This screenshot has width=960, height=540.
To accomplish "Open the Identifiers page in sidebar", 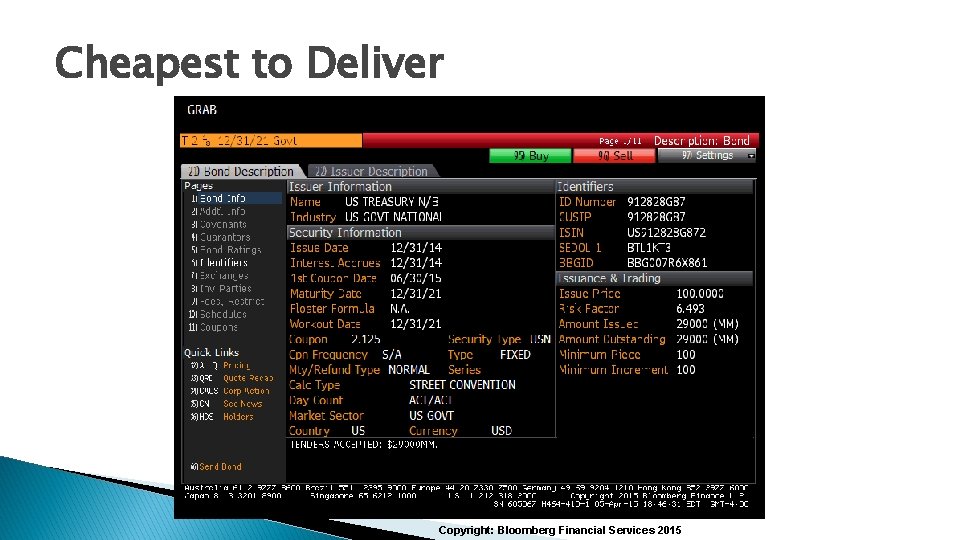I will [219, 263].
